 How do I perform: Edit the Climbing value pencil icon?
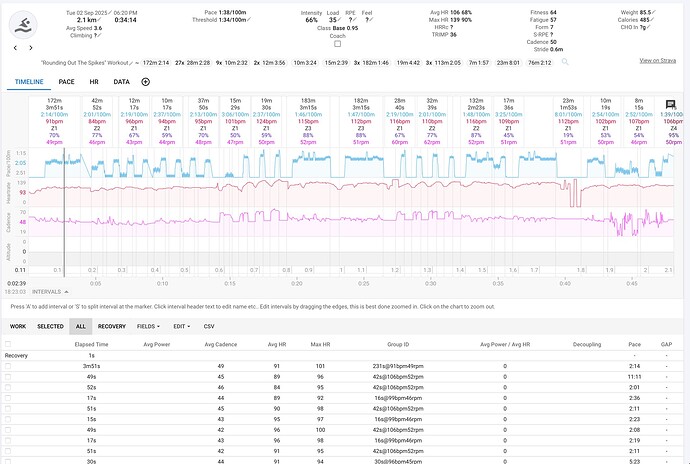(x=99, y=35)
